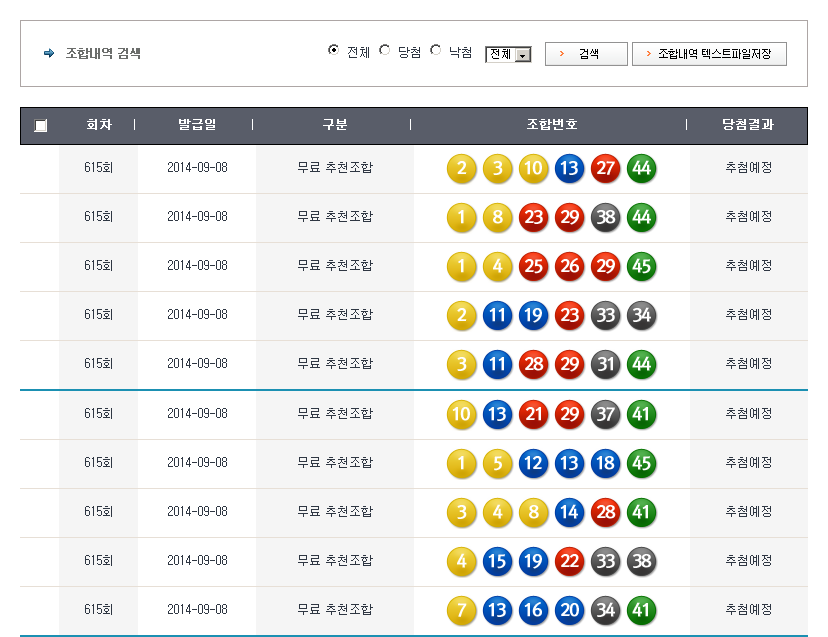The width and height of the screenshot is (828, 637).
Task: Click the red ball numbered 27
Action: click(606, 168)
